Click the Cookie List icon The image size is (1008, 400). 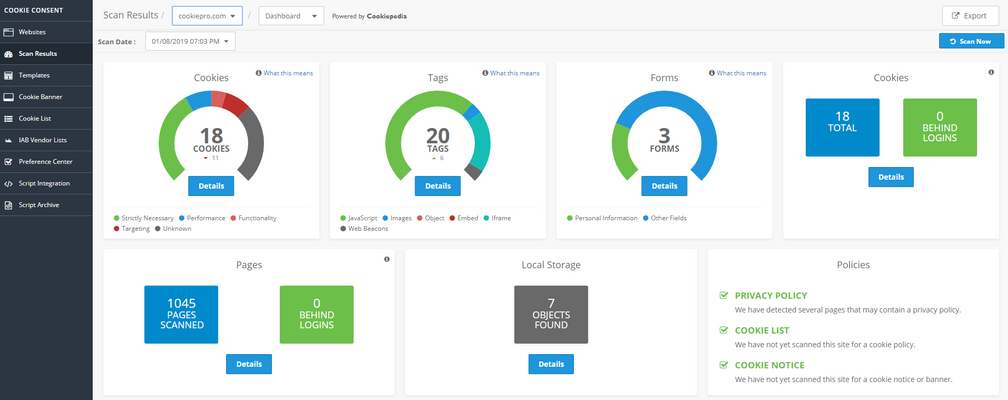[8, 118]
